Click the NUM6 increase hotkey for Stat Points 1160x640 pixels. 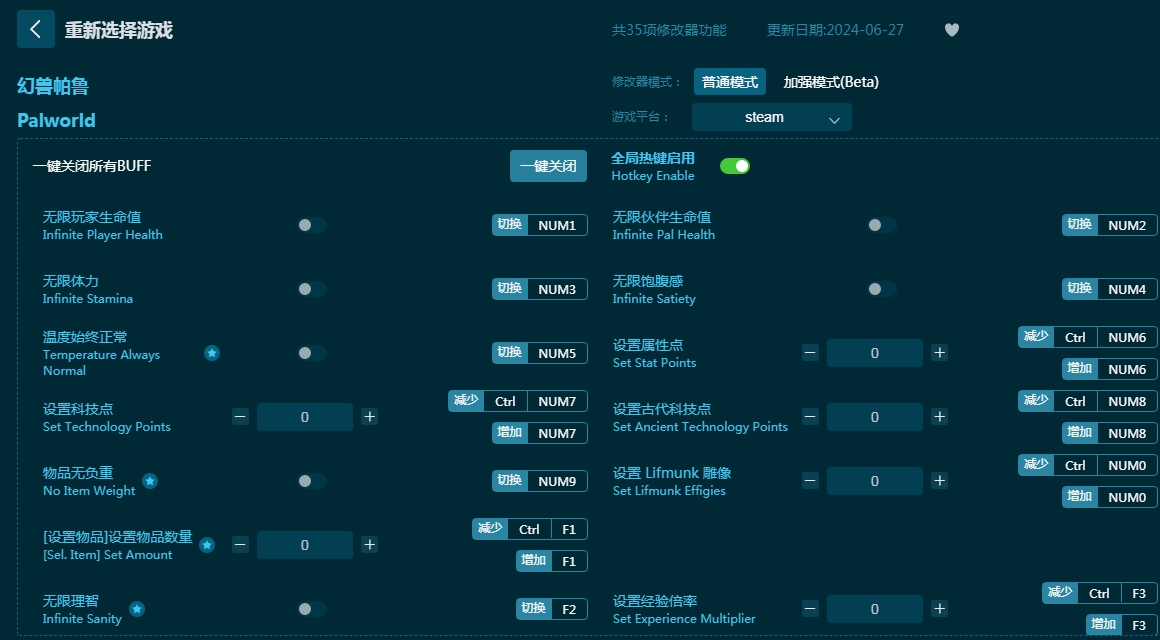[x=1110, y=369]
